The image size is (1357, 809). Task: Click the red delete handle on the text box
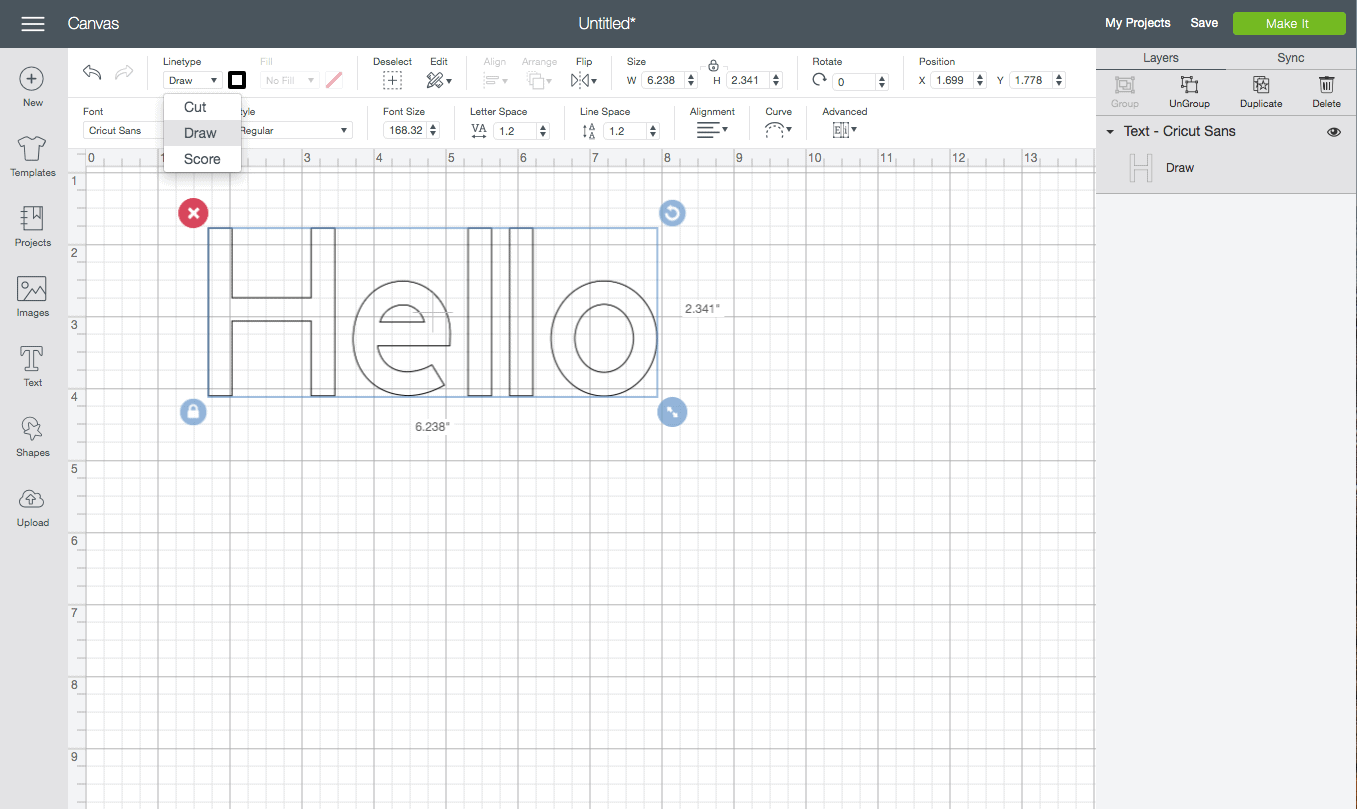[193, 212]
